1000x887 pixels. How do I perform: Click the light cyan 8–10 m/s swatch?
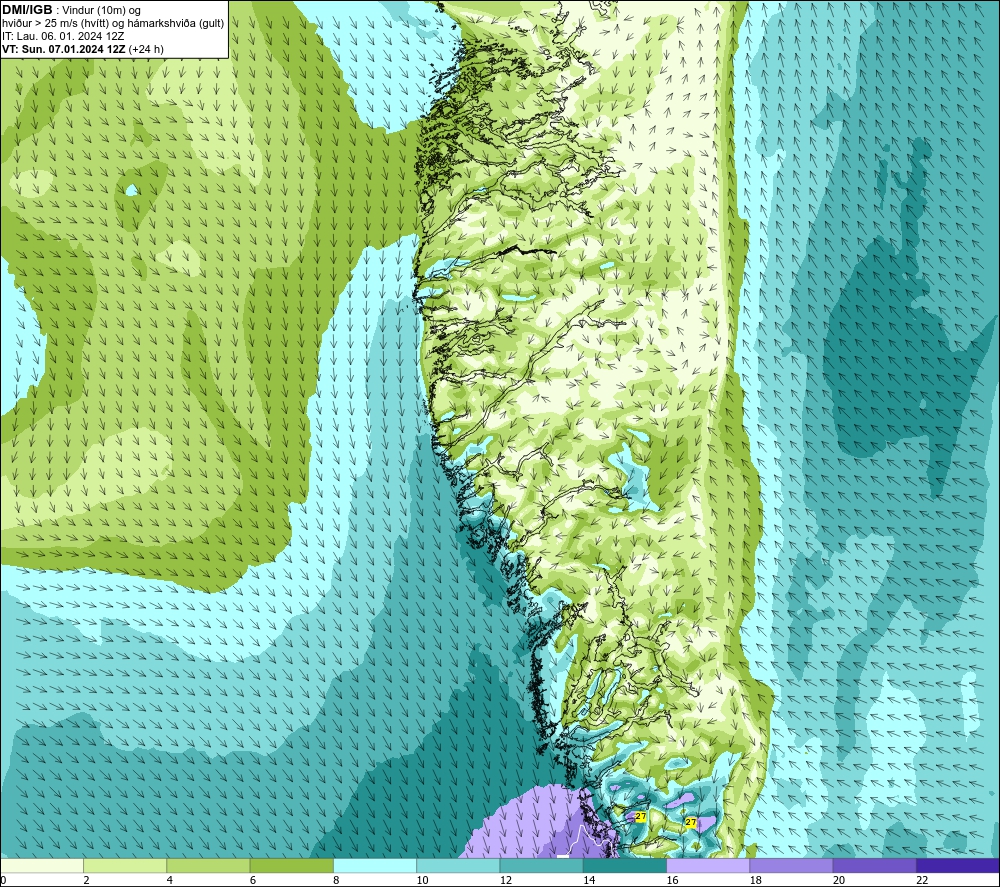[375, 865]
